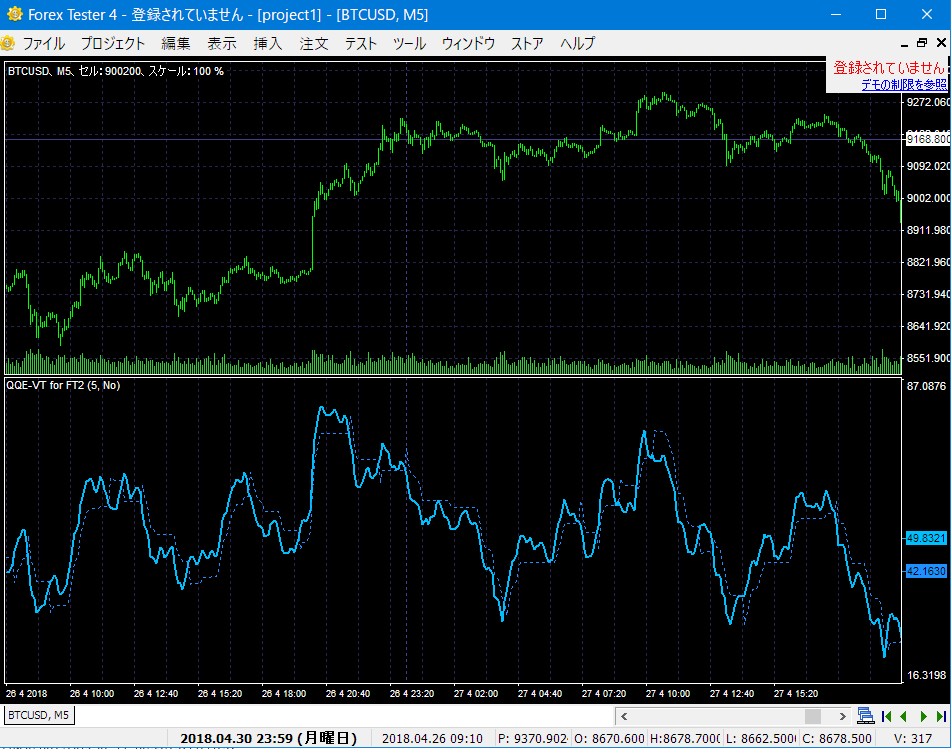Close the inner chart window
951x749 pixels.
click(941, 42)
